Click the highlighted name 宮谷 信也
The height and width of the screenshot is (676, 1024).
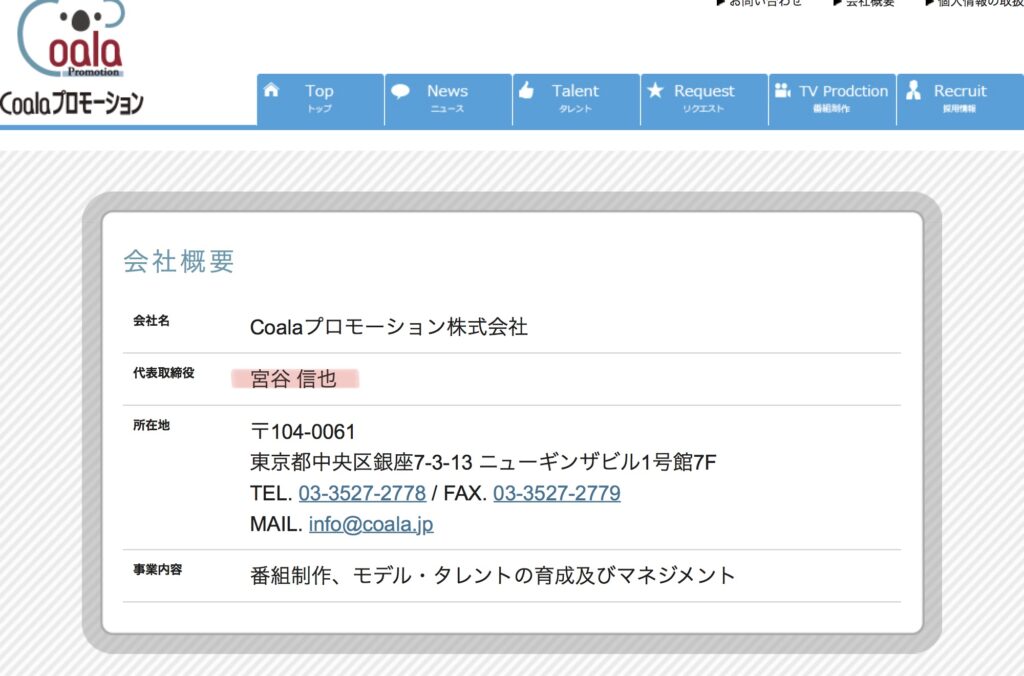coord(294,379)
